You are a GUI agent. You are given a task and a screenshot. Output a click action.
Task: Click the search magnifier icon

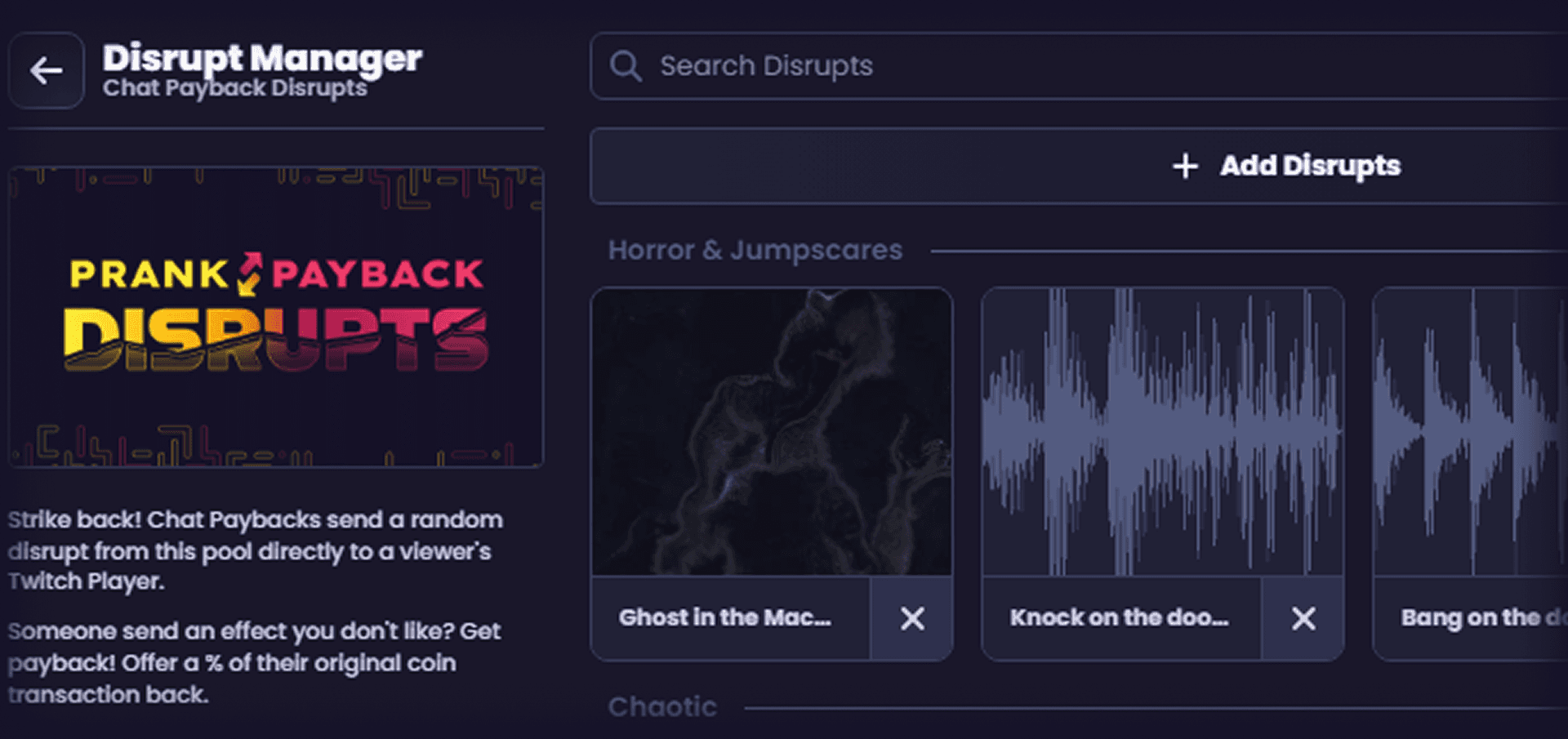tap(626, 66)
